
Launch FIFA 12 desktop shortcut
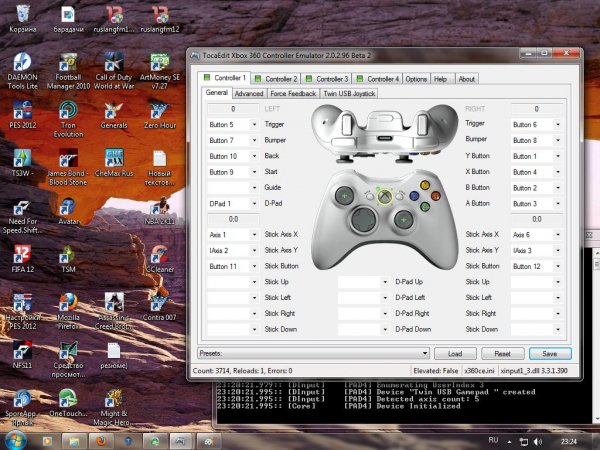pos(23,259)
